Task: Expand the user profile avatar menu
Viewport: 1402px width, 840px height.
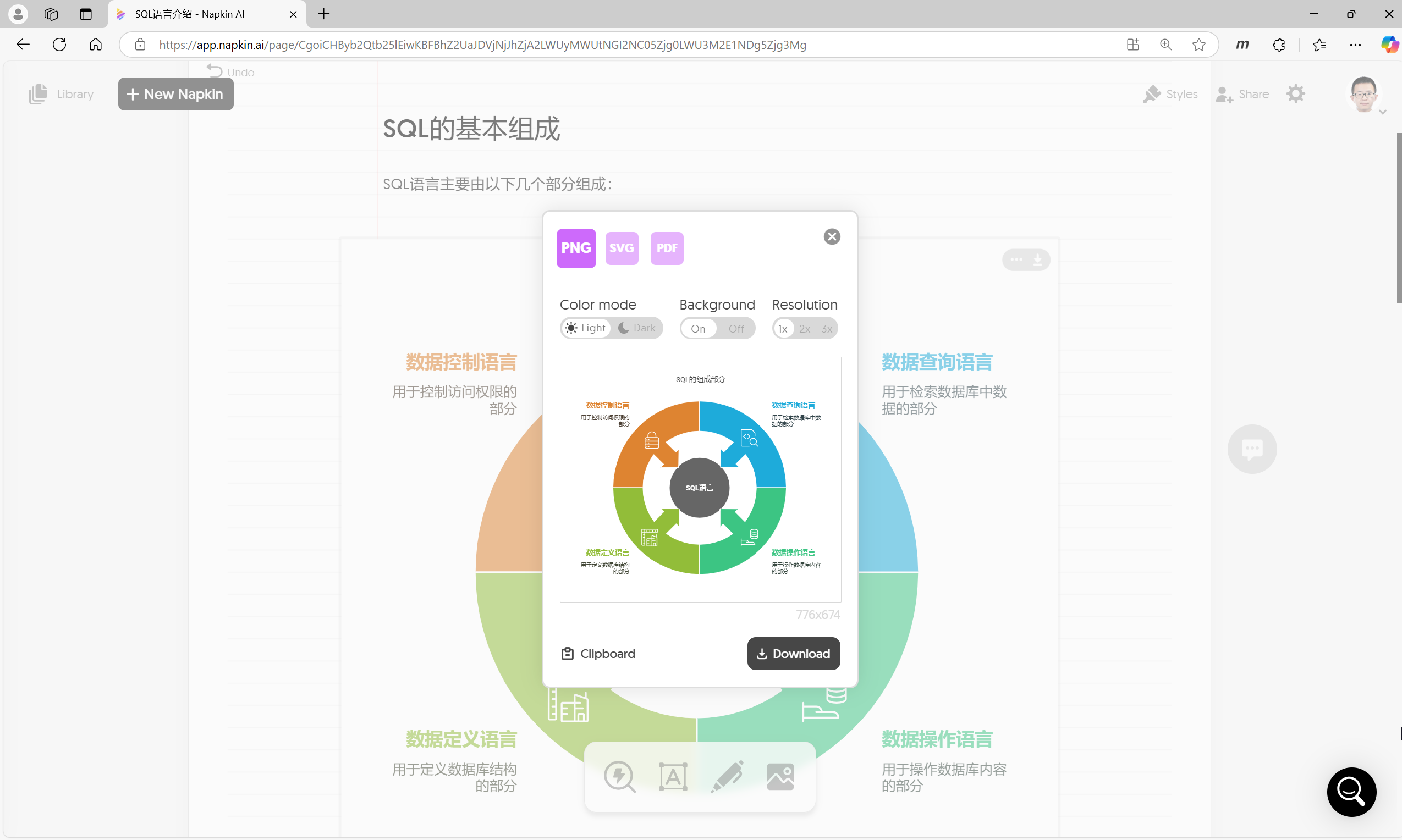Action: coord(1364,95)
